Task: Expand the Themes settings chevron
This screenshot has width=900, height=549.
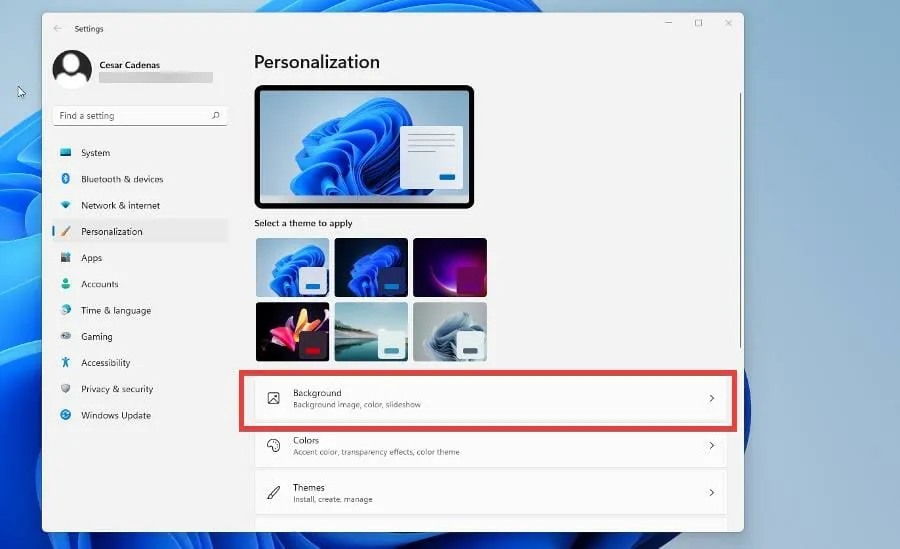Action: click(712, 493)
